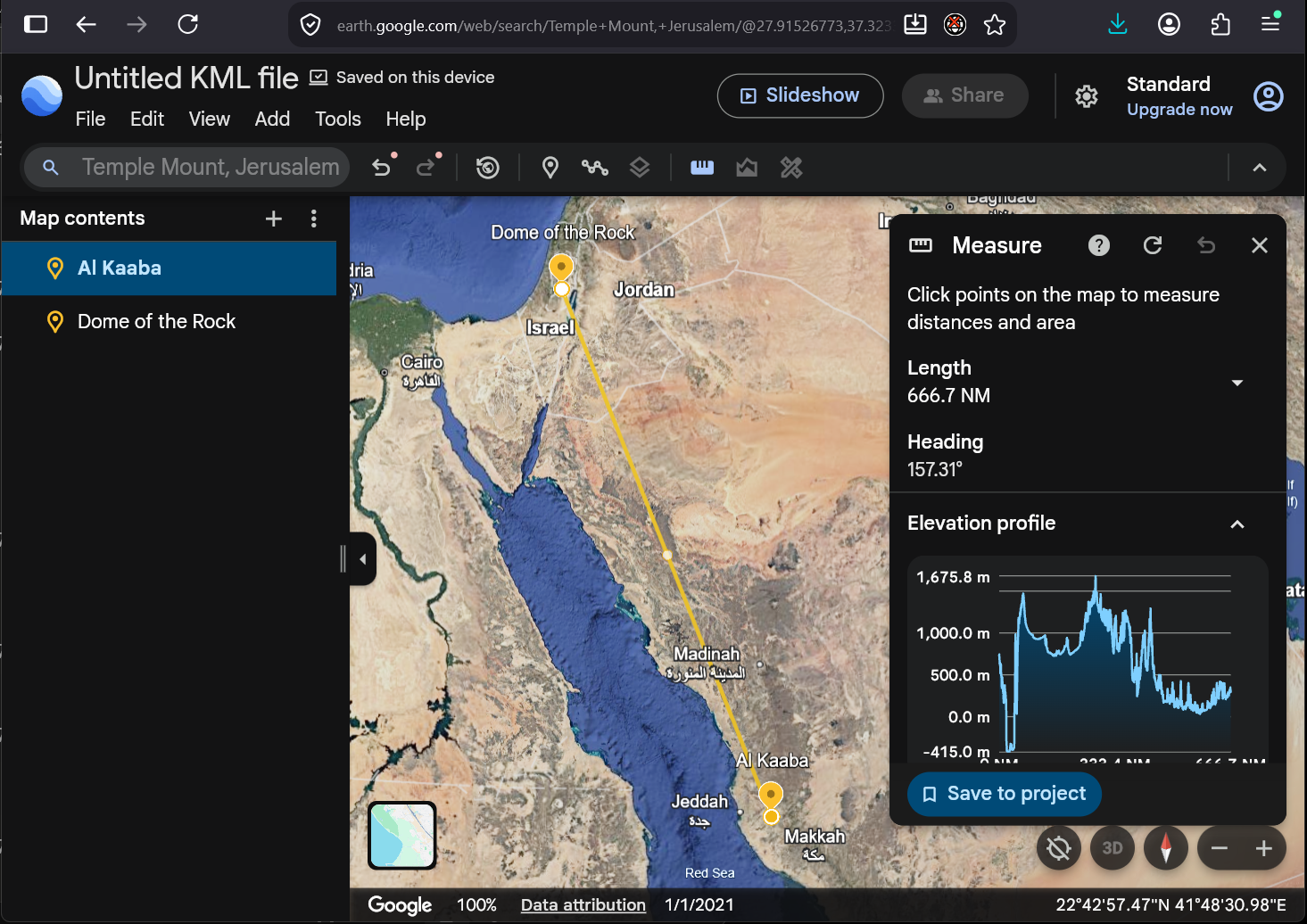Open the Data attribution link

(x=583, y=904)
